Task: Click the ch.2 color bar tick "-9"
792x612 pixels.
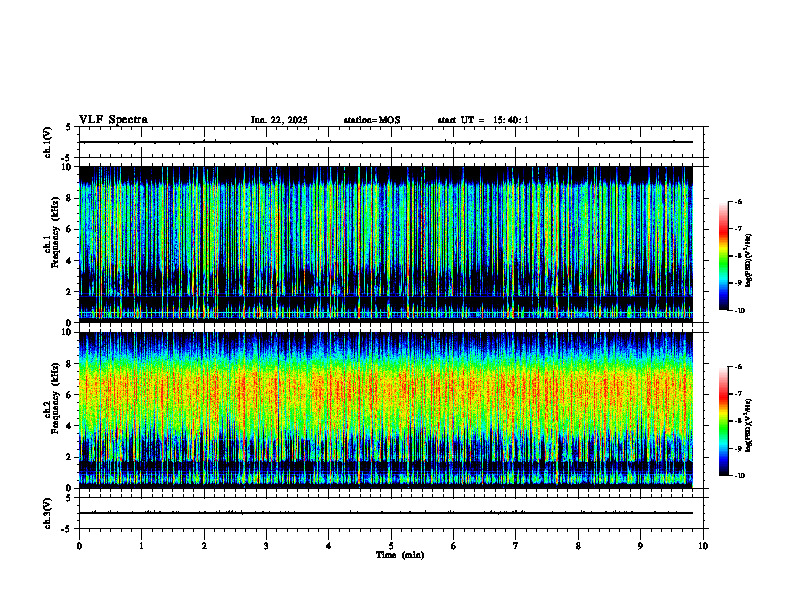Action: click(738, 448)
